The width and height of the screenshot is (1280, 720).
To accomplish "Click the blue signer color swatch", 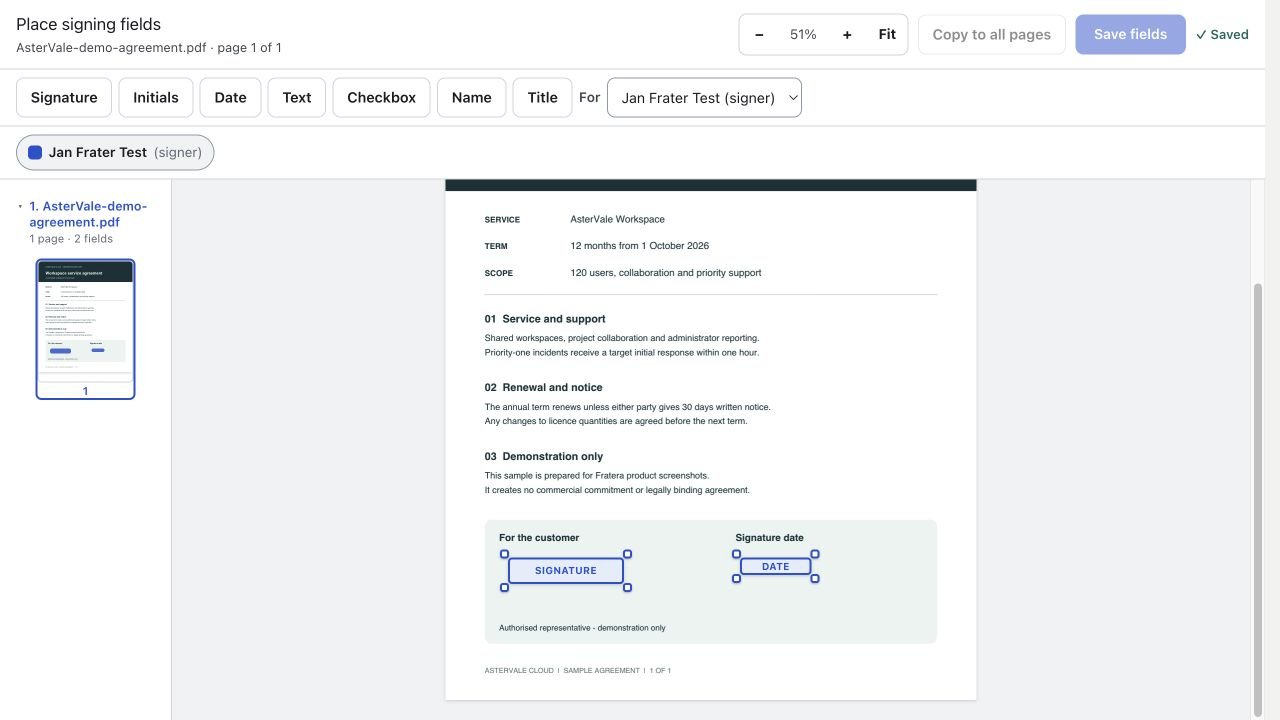I will point(35,153).
